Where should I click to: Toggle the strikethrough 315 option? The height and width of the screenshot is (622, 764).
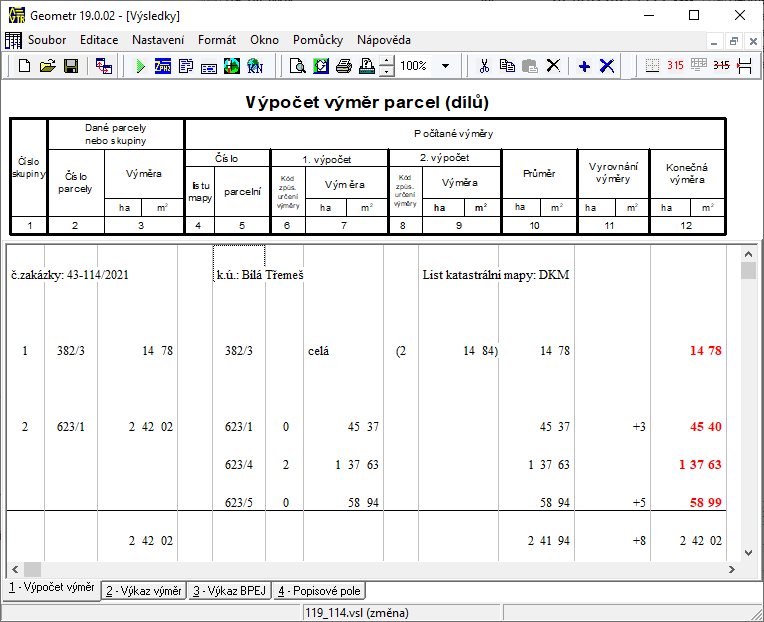click(721, 66)
